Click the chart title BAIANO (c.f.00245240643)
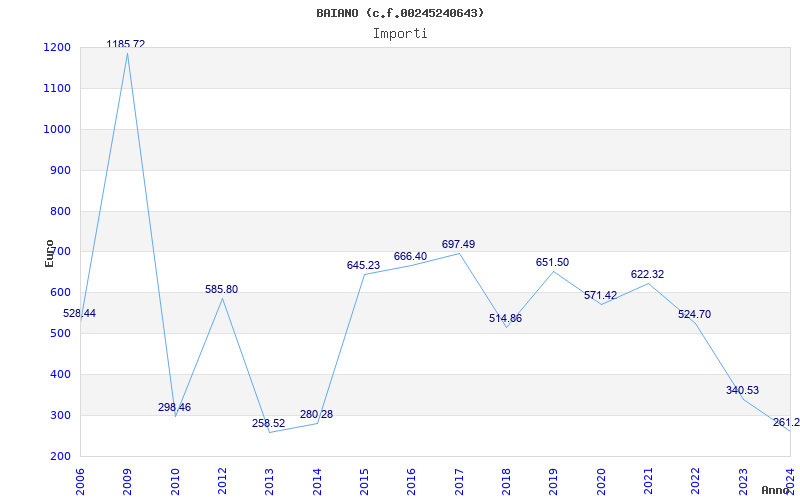The width and height of the screenshot is (800, 500). (x=400, y=13)
